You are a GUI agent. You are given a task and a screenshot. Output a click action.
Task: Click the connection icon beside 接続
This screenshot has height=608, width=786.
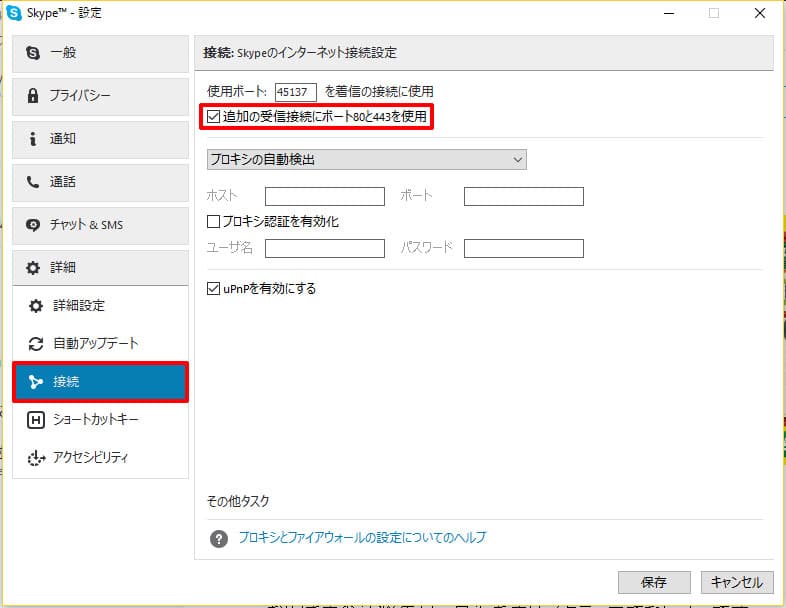36,382
